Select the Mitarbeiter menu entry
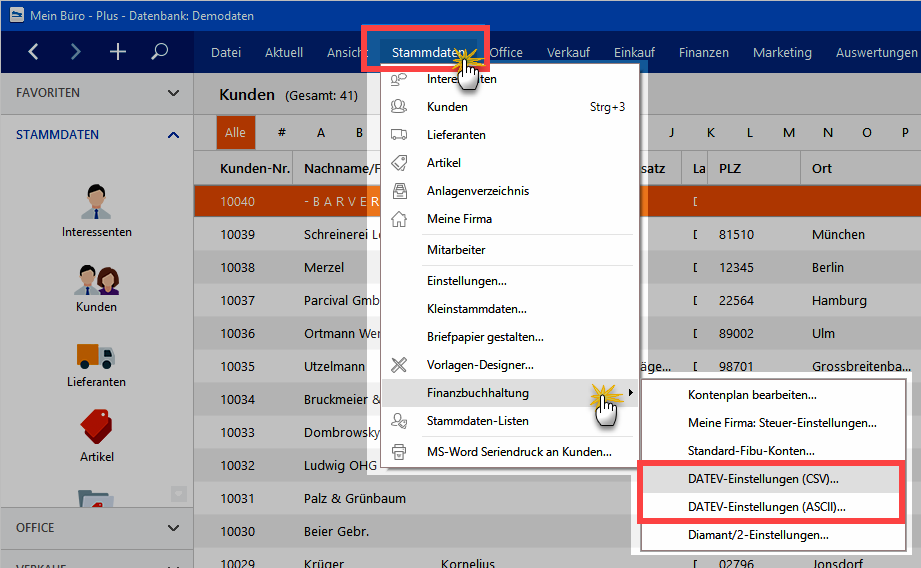The image size is (921, 568). tap(510, 250)
